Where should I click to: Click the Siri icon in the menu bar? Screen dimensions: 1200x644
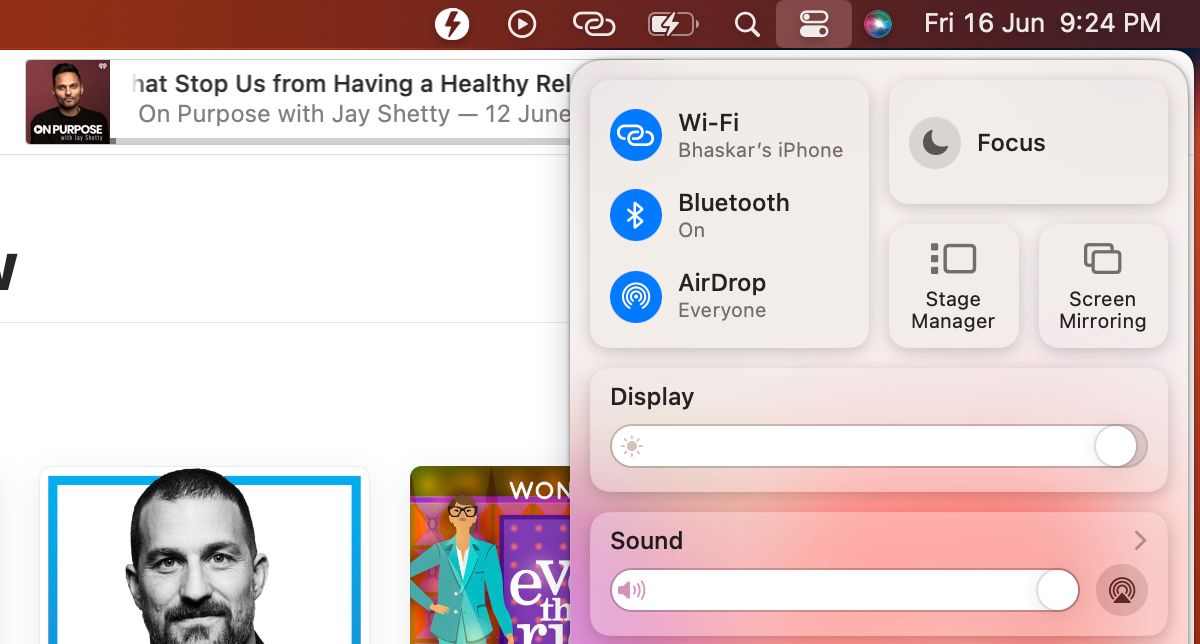coord(876,22)
